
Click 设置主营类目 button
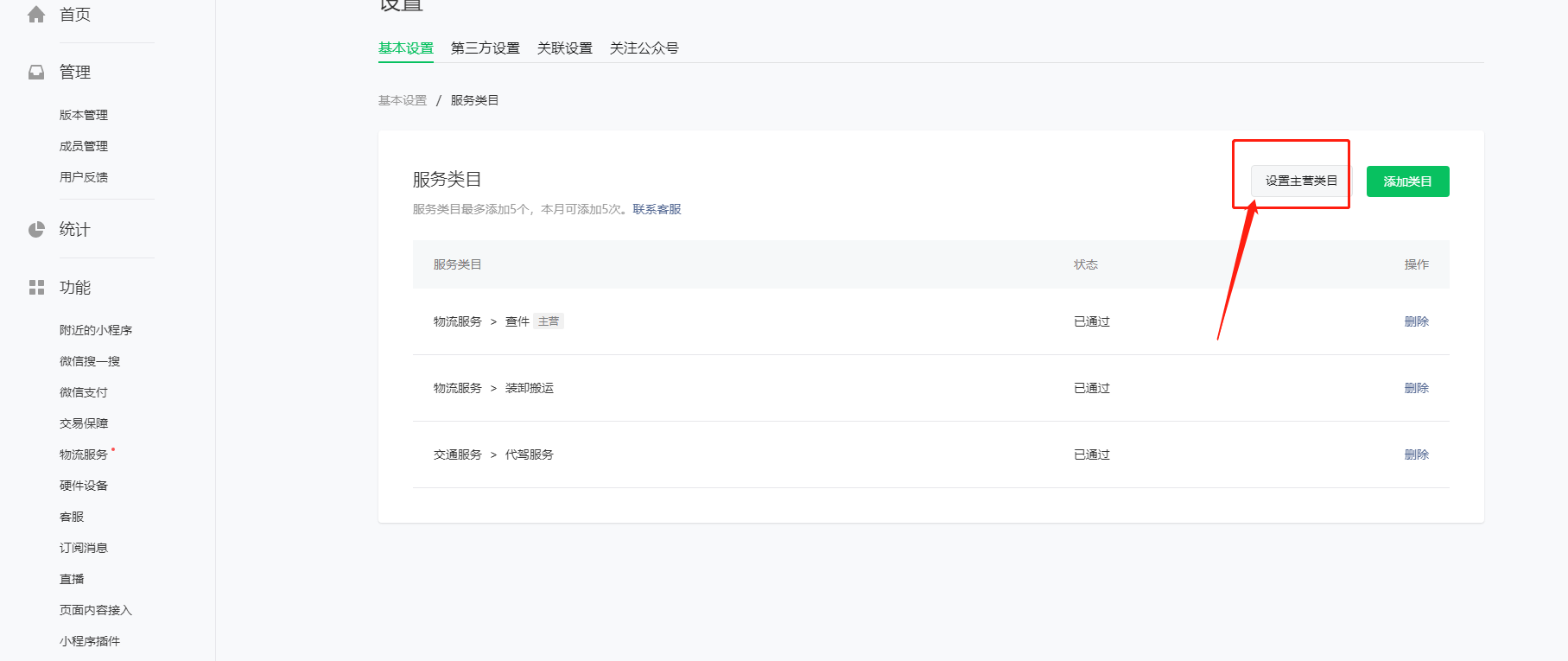pos(1301,181)
